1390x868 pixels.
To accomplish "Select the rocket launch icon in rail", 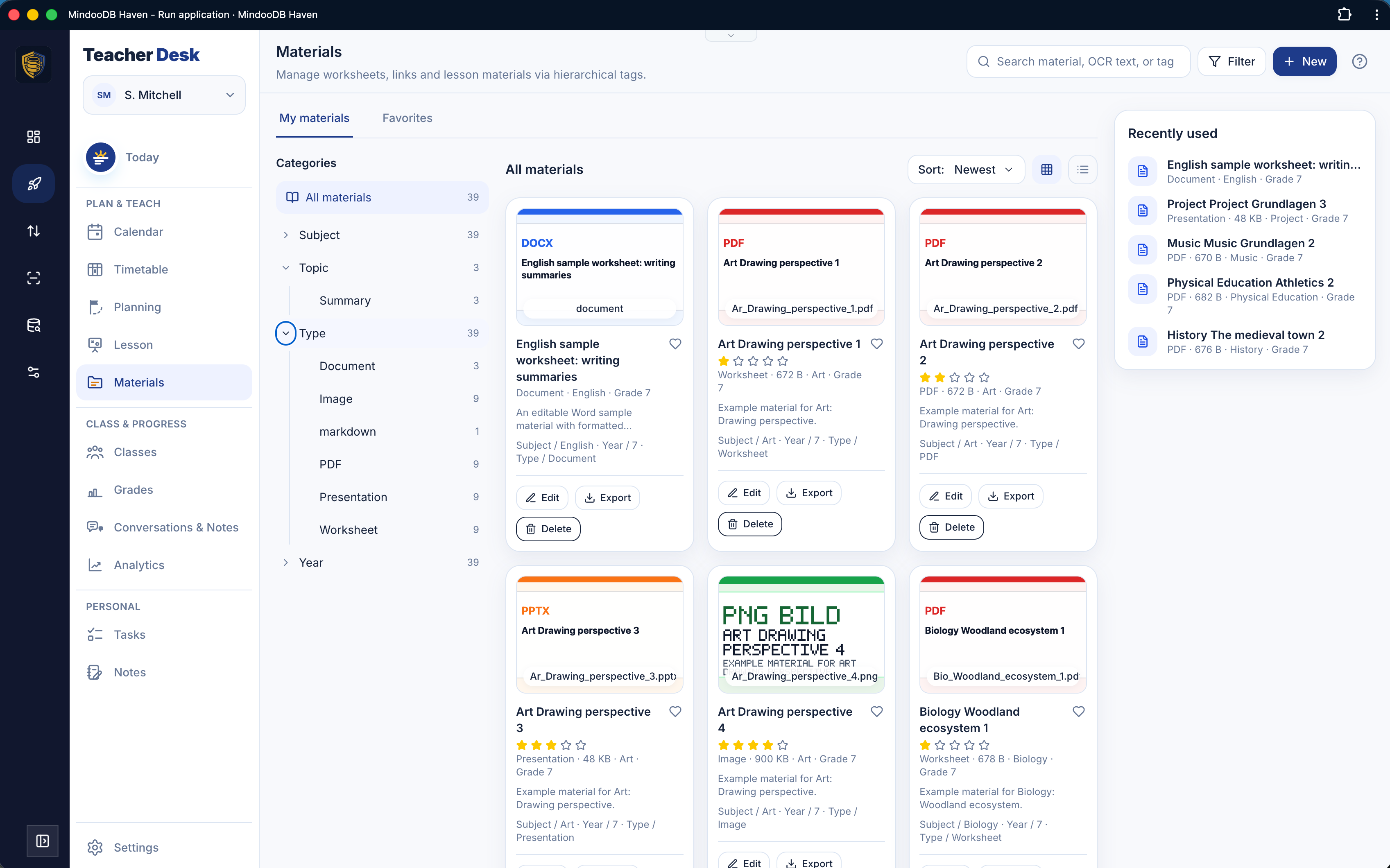I will point(33,184).
